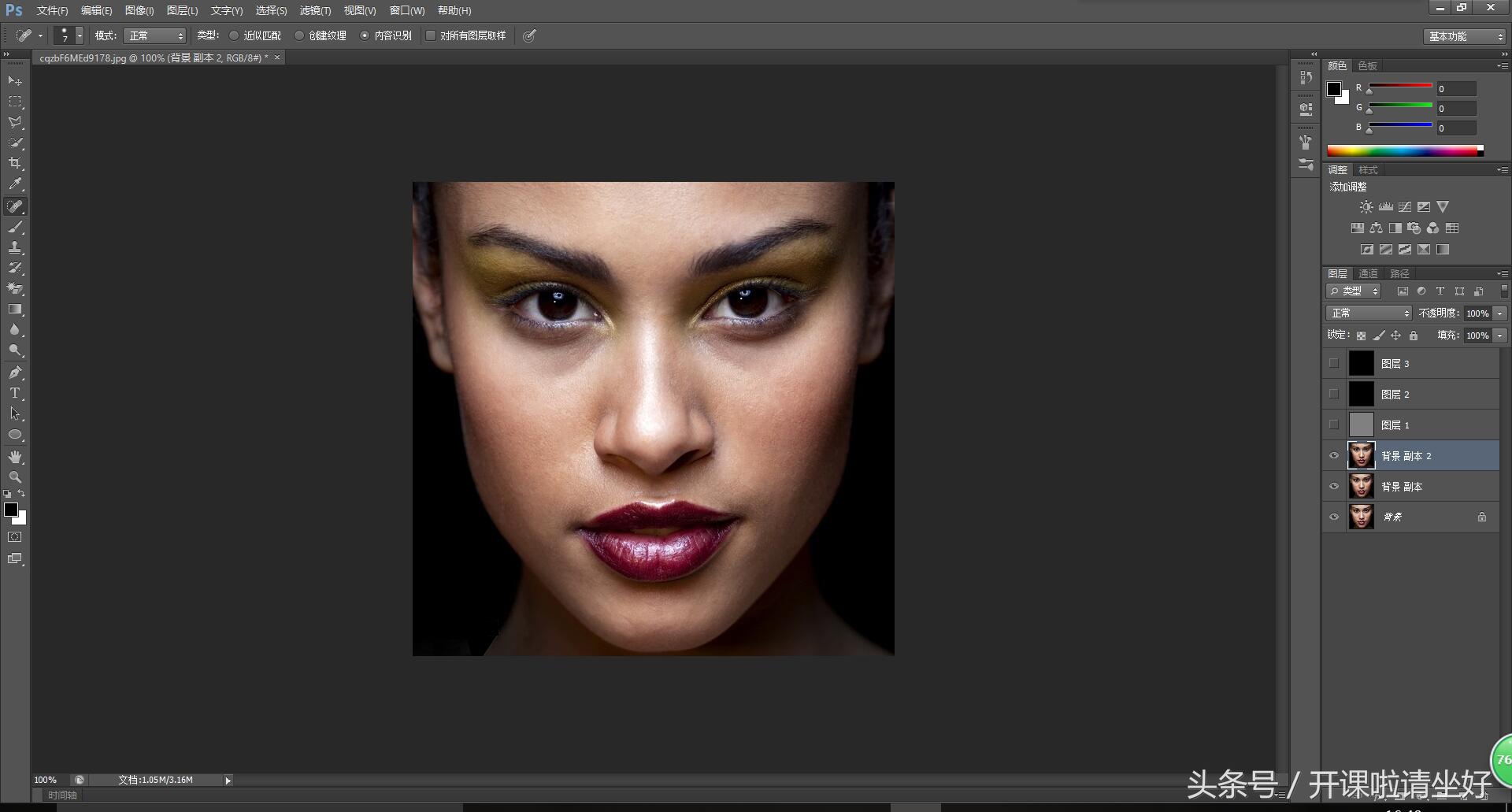Click the Brightness/Contrast adjustment icon
This screenshot has height=812, width=1512.
[x=1366, y=207]
